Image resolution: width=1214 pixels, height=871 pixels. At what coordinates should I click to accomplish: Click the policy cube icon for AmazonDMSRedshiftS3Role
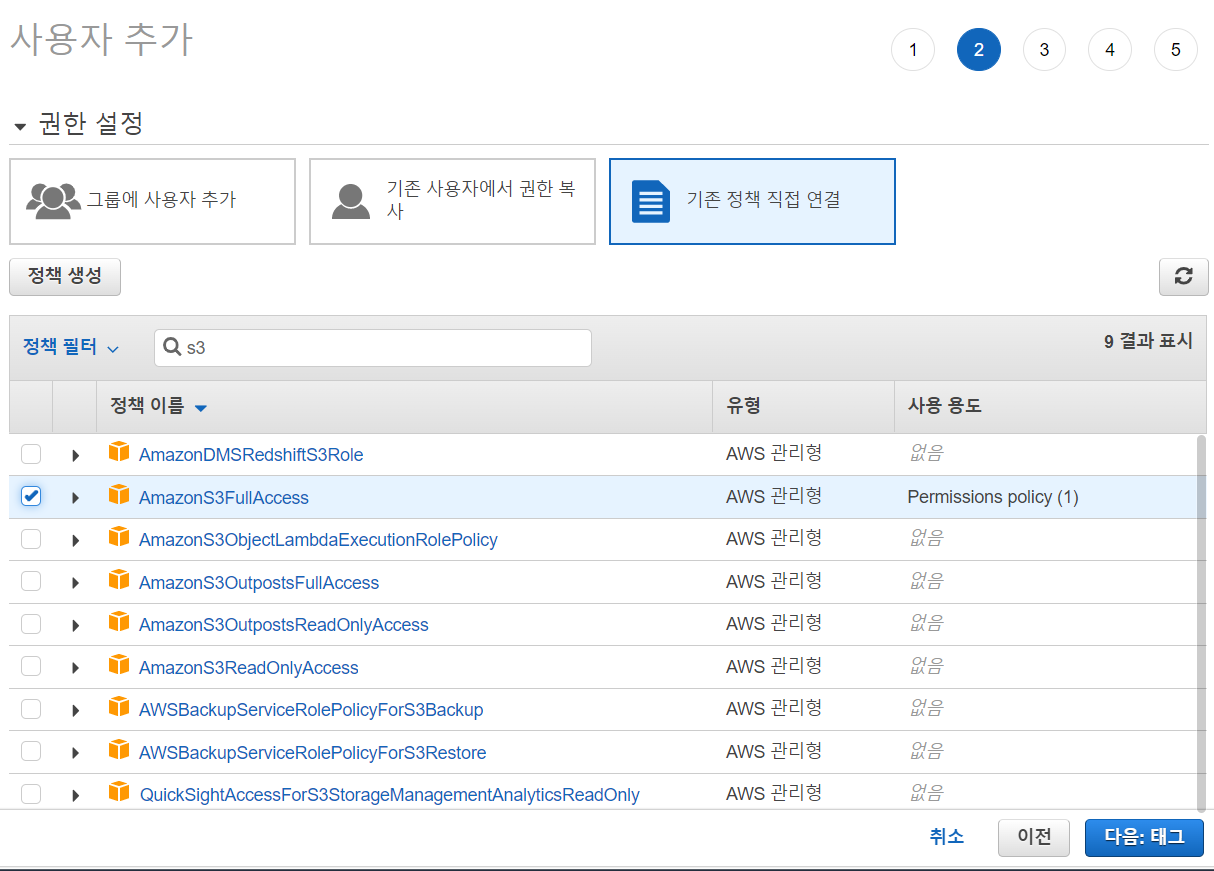(119, 452)
